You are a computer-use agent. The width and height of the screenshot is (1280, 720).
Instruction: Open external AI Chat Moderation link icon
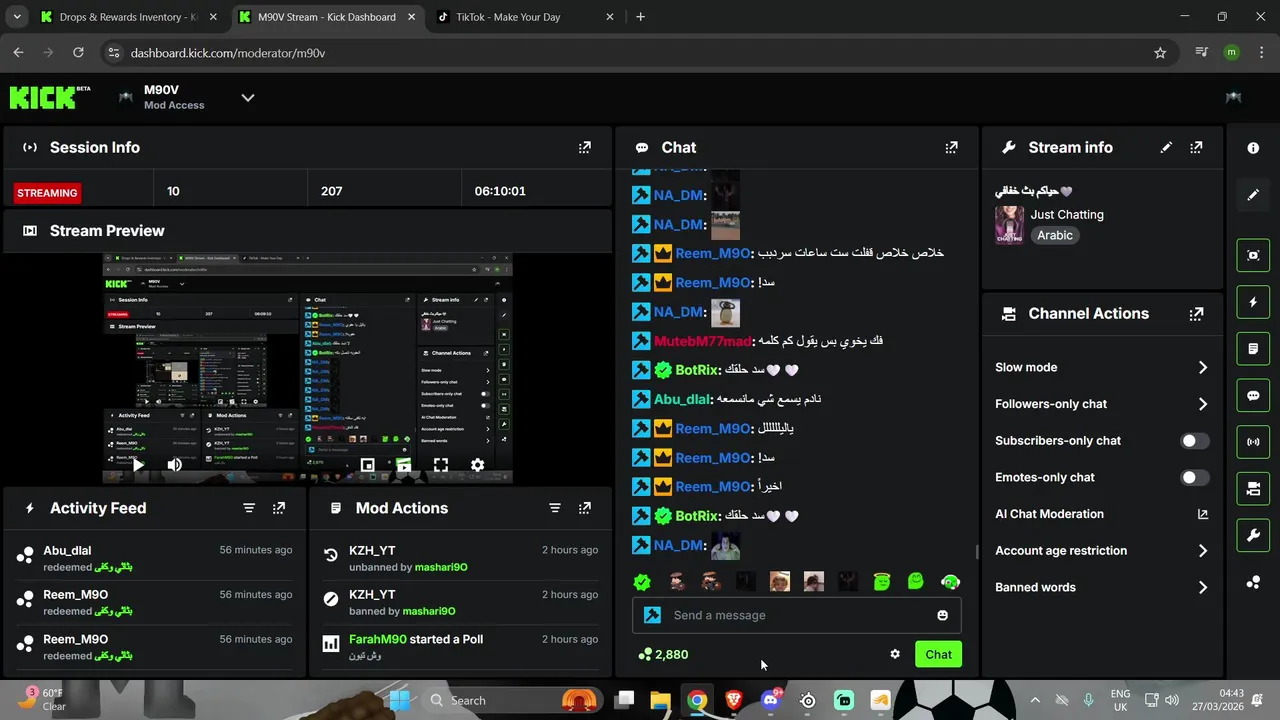pos(1203,514)
